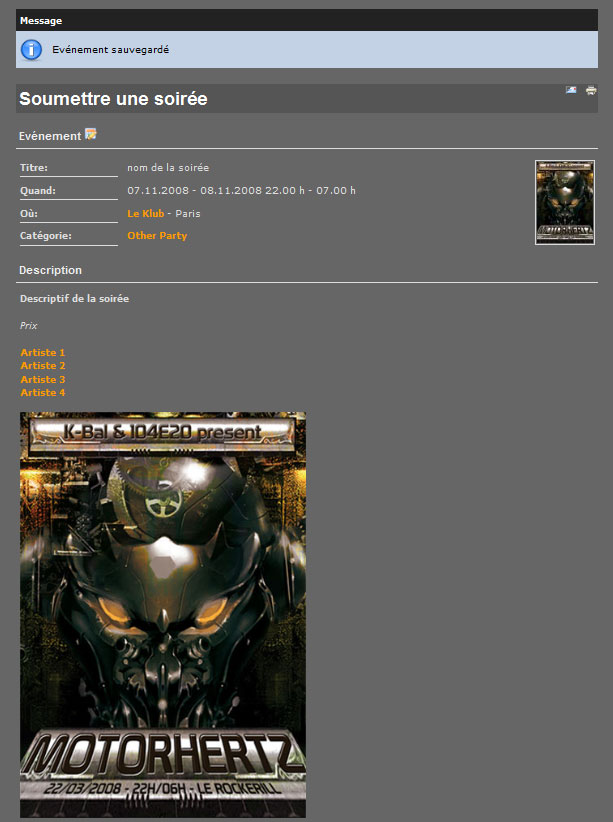This screenshot has width=613, height=822.
Task: Open the Artiste 2 link
Action: pos(43,365)
